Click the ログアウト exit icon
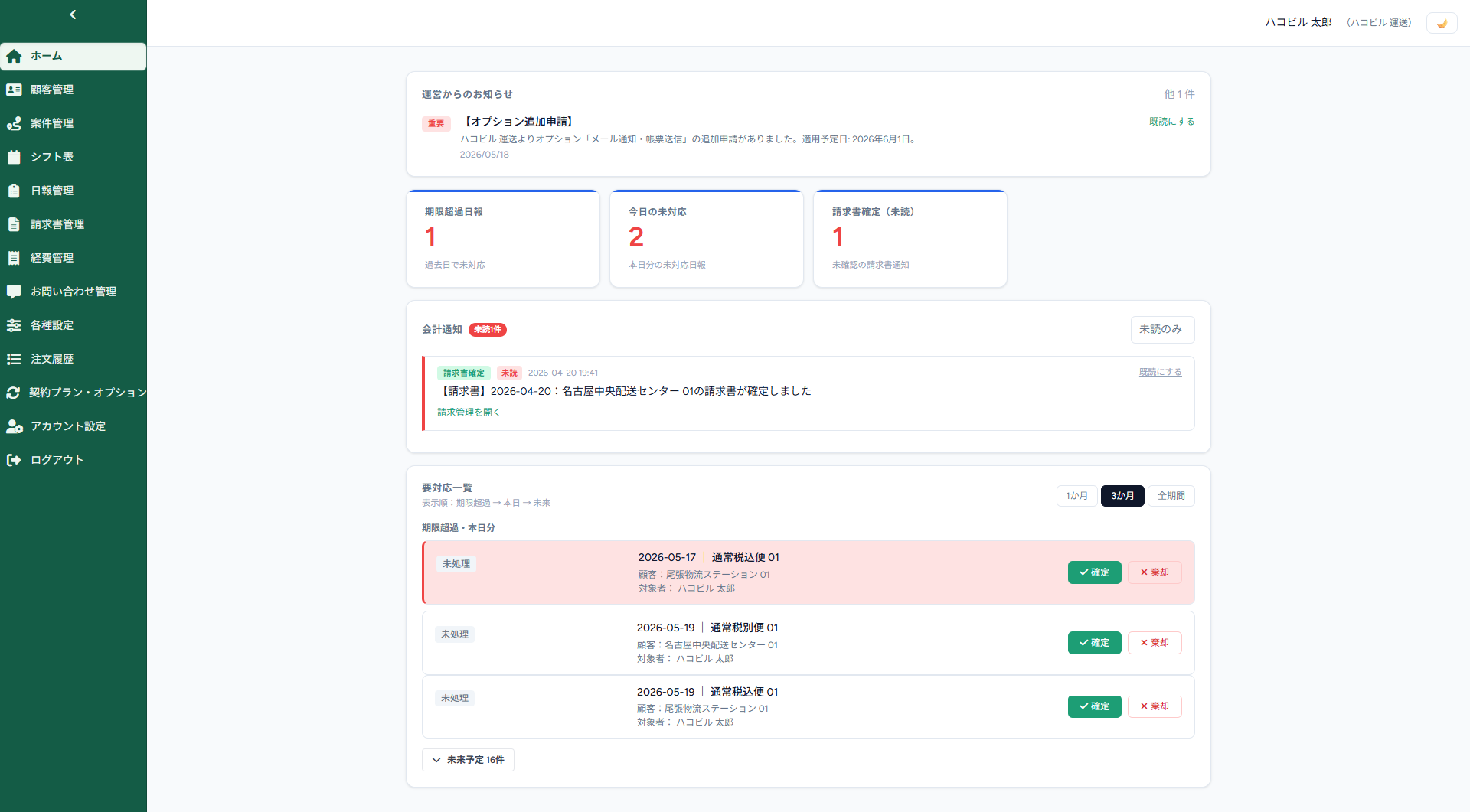Screen dimensions: 1470x812 click(x=14, y=460)
